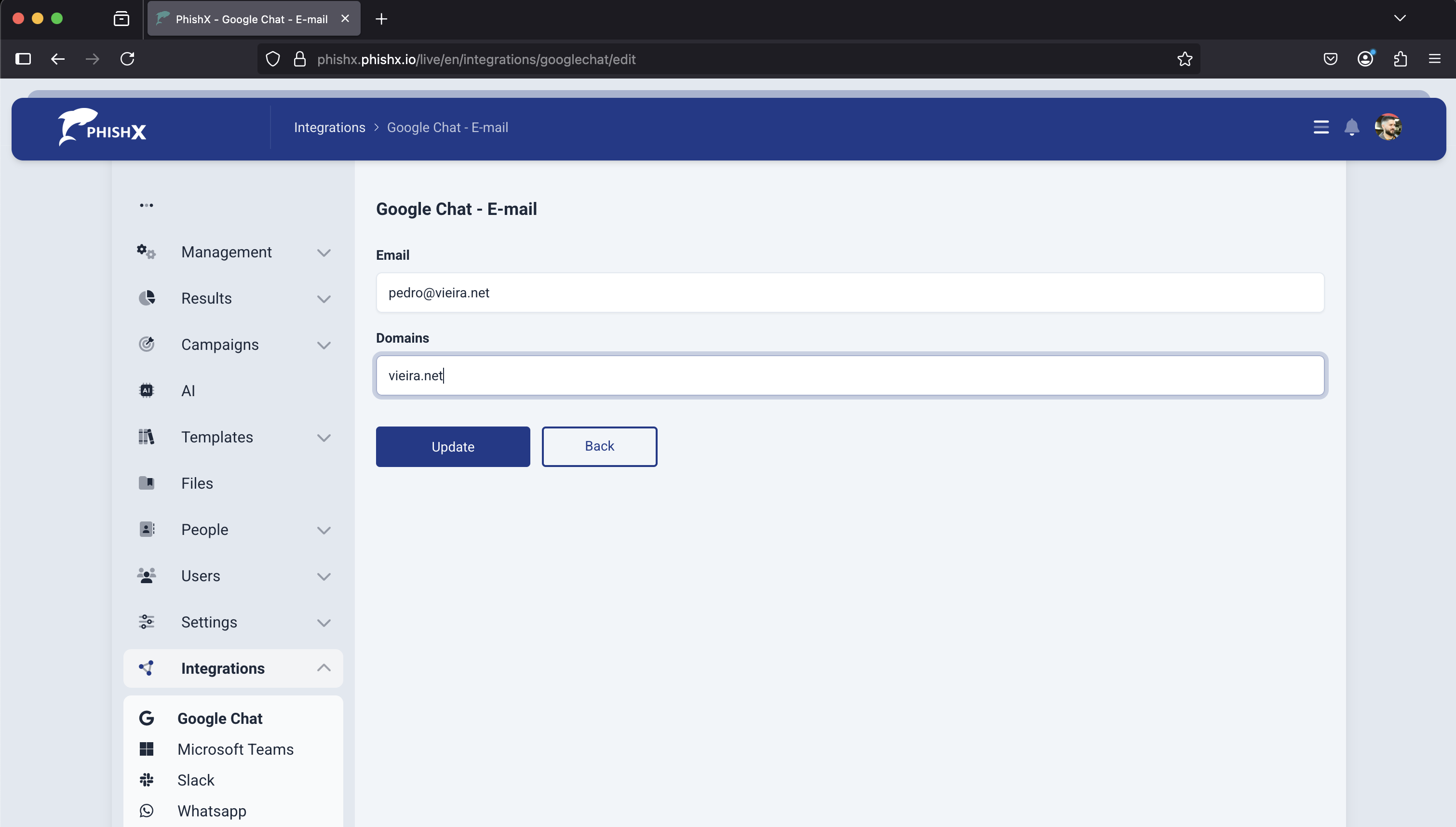
Task: Open the hamburger menu in header
Action: point(1321,127)
